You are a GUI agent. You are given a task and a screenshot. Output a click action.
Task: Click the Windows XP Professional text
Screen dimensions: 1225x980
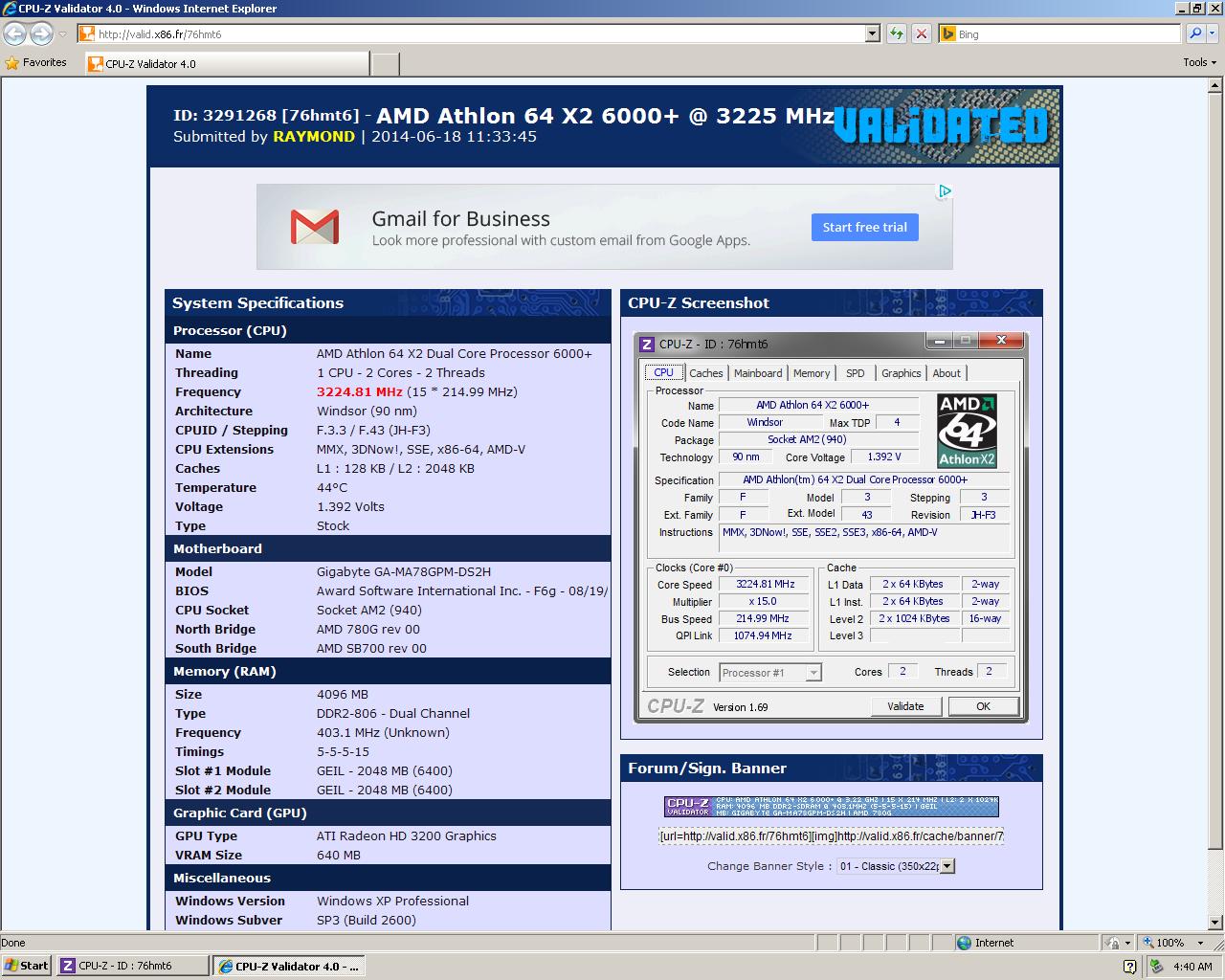(392, 901)
